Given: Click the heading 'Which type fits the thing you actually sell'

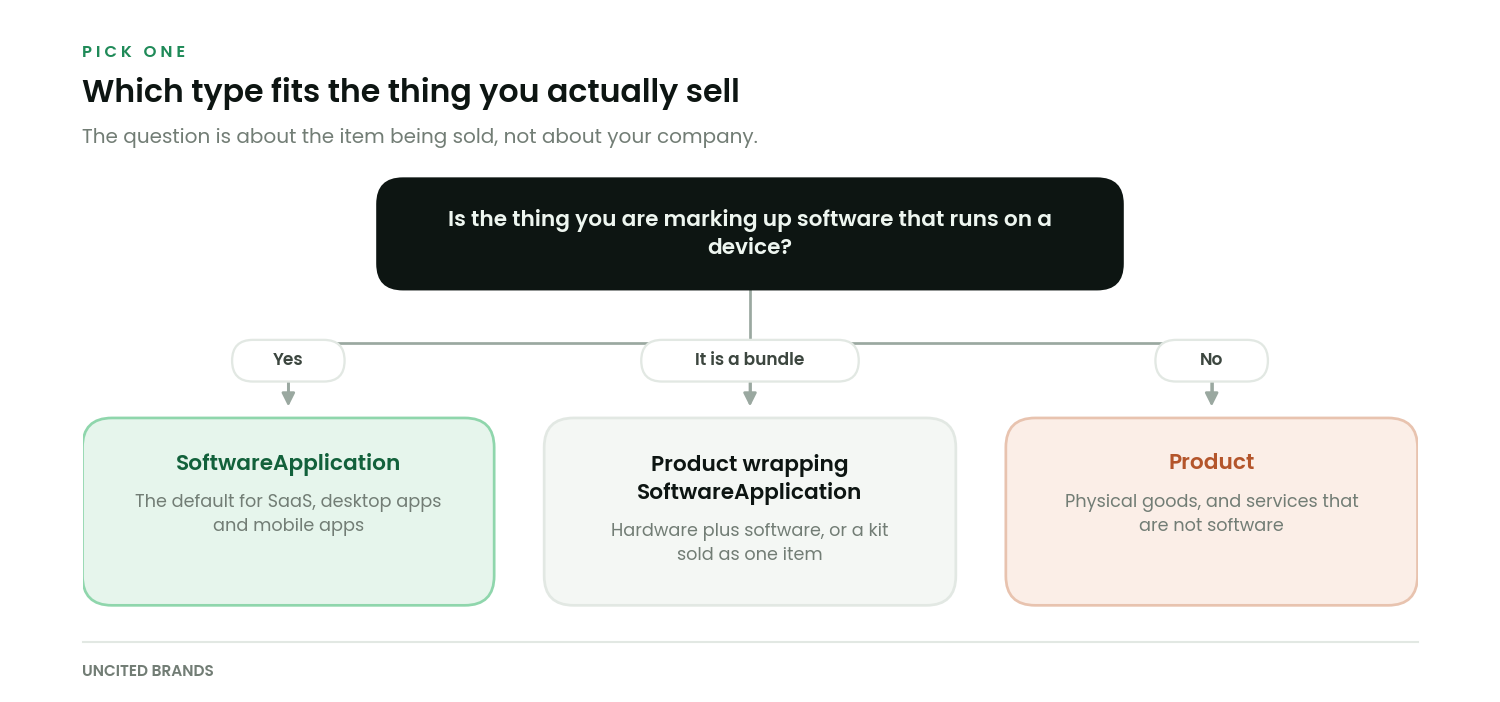Looking at the screenshot, I should (411, 91).
